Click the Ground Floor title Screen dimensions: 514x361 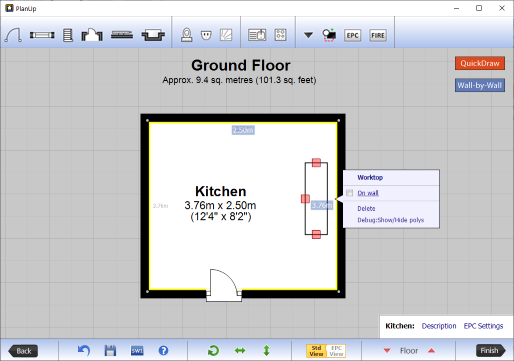click(241, 65)
